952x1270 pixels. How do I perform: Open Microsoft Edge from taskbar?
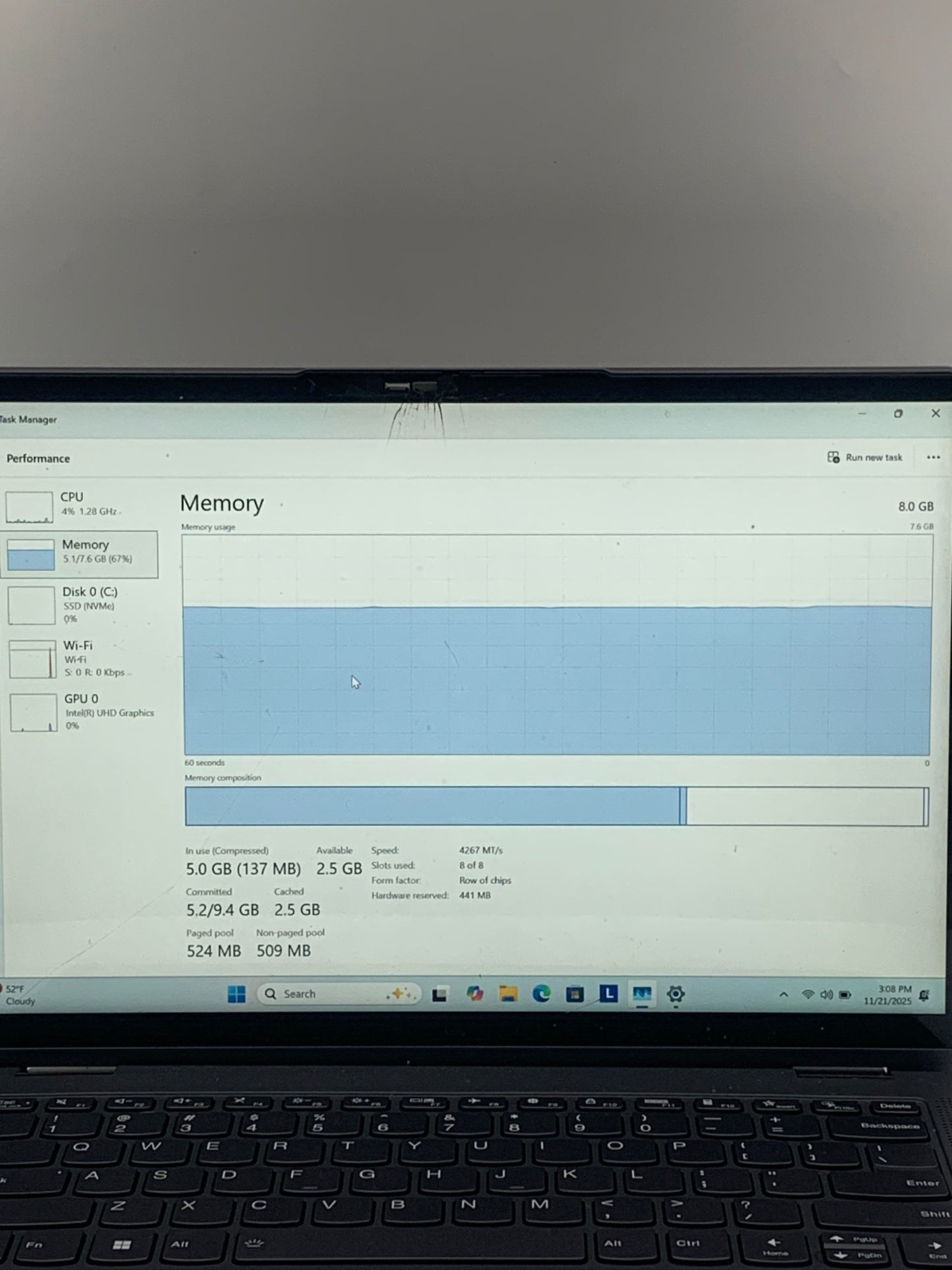click(x=542, y=994)
